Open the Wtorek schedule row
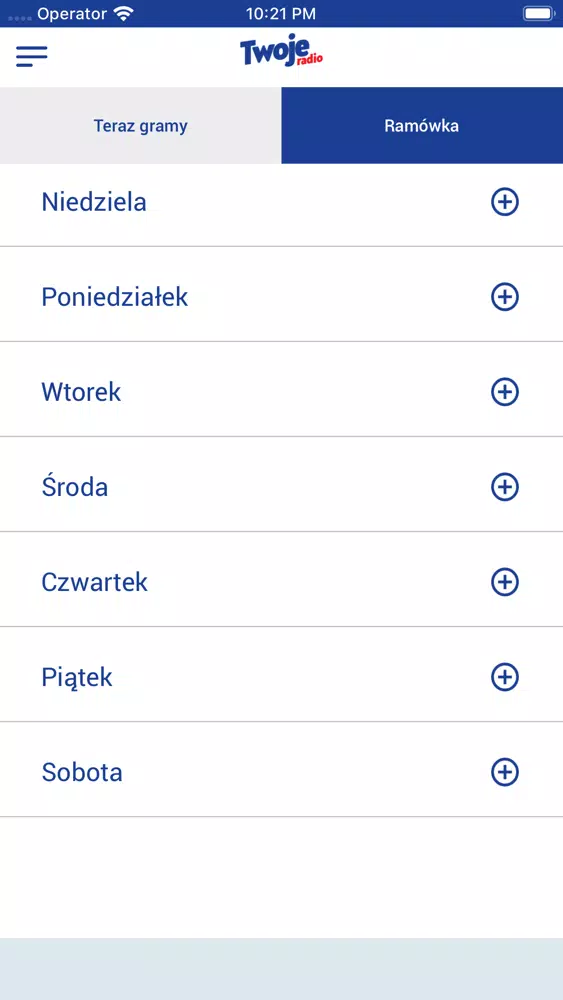 [281, 389]
